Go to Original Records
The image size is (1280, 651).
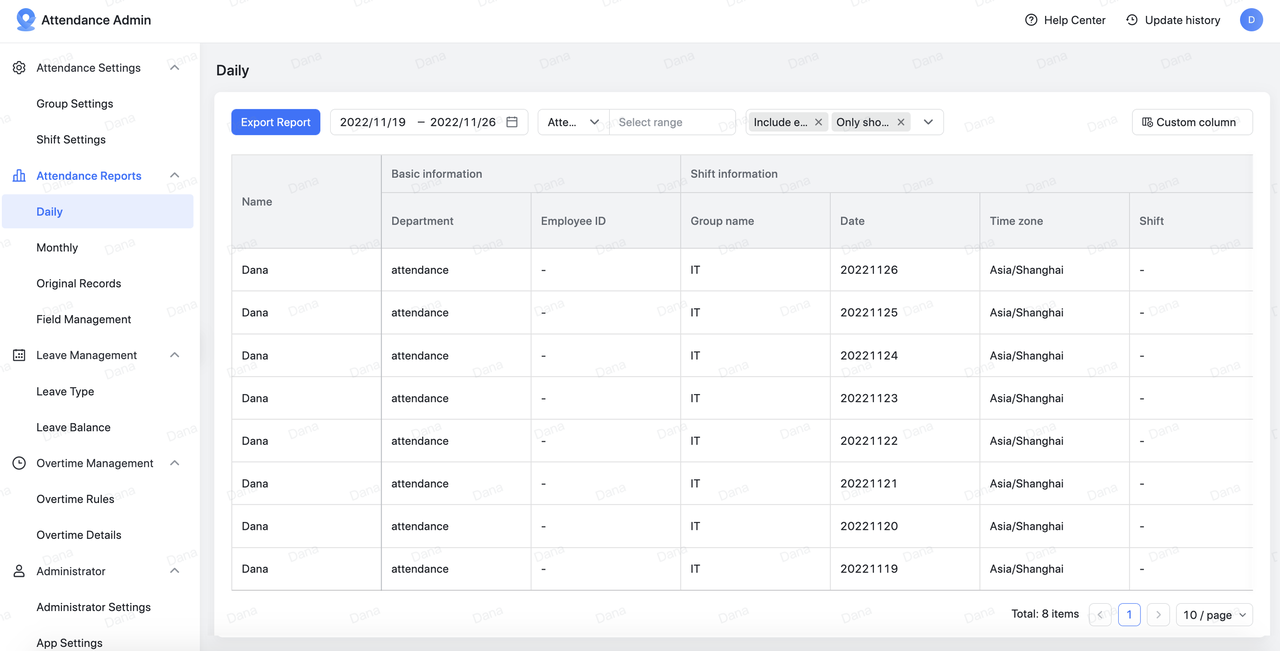pos(79,284)
